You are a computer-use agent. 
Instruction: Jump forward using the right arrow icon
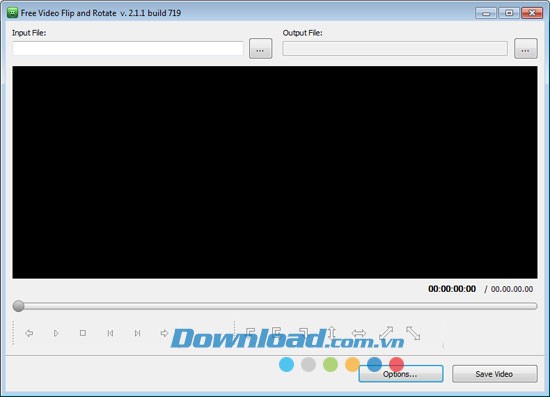click(x=164, y=333)
